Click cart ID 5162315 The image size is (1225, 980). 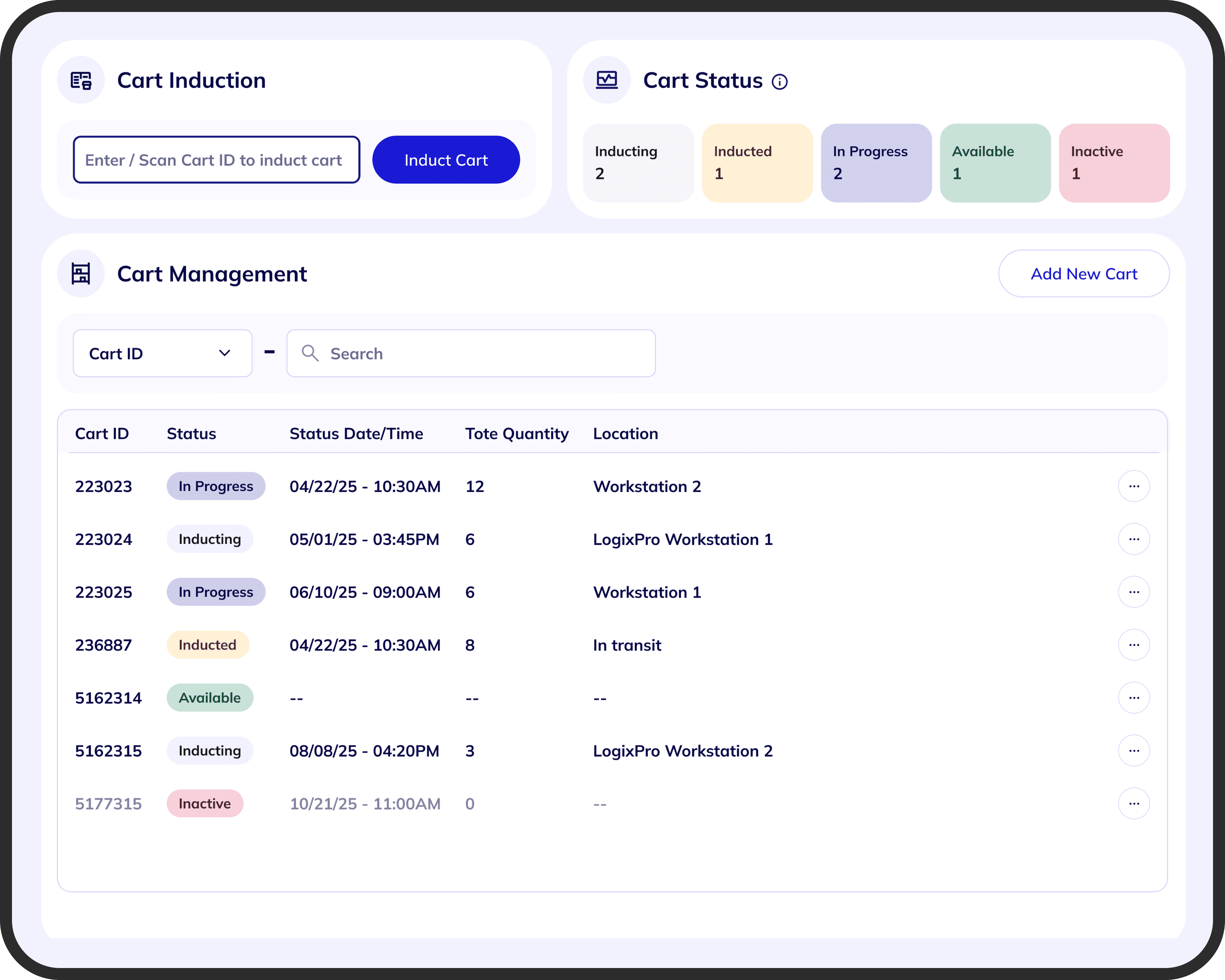pyautogui.click(x=108, y=751)
